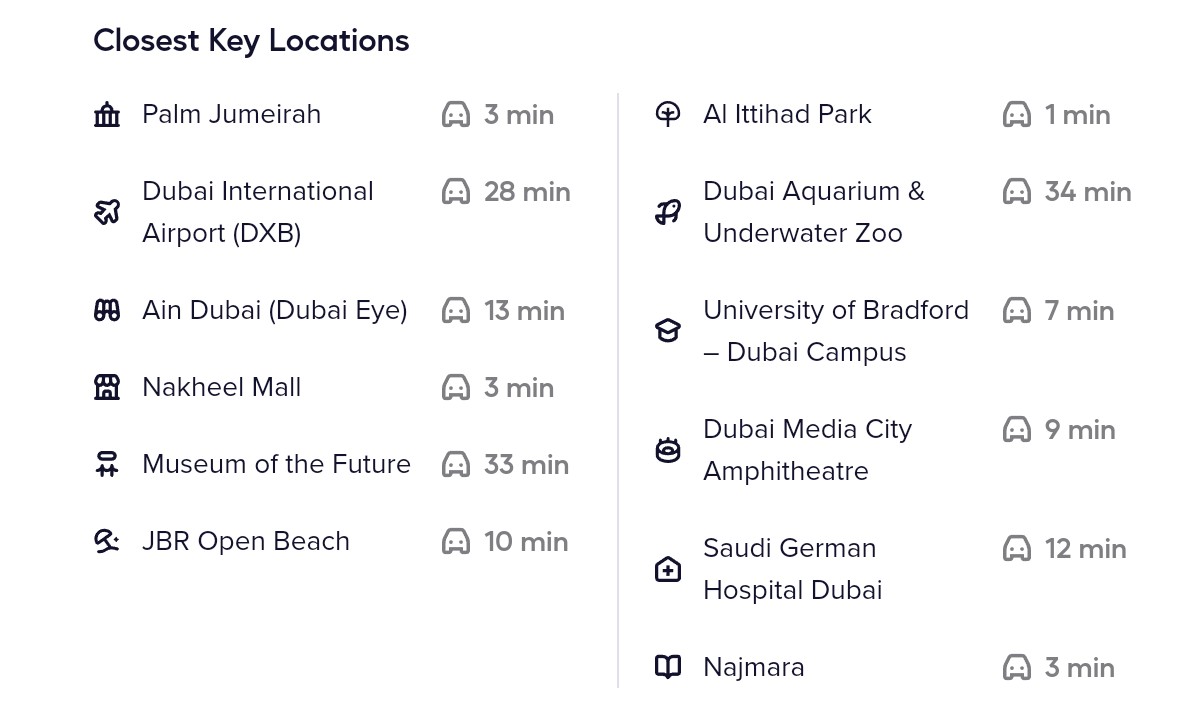Click the car icon beside 12 min
1191x726 pixels.
pyautogui.click(x=1017, y=549)
